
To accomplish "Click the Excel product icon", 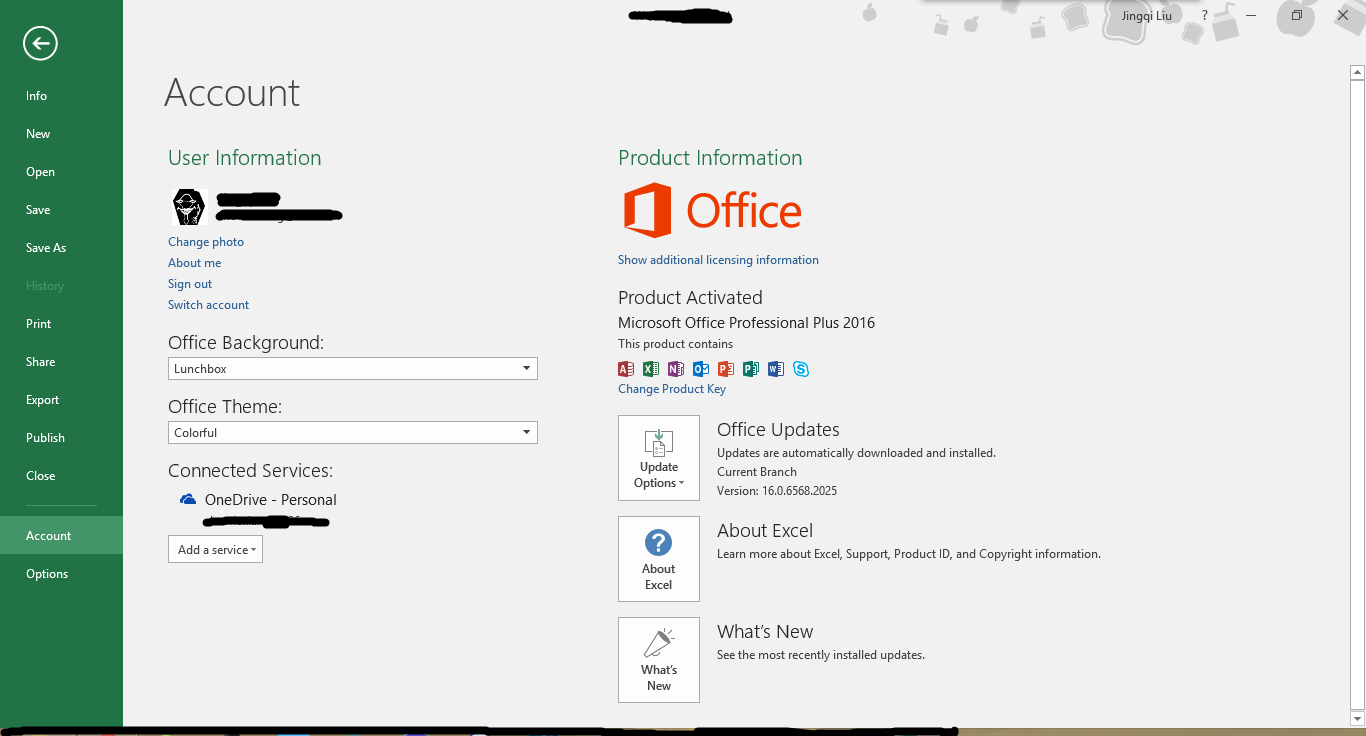I will [651, 369].
